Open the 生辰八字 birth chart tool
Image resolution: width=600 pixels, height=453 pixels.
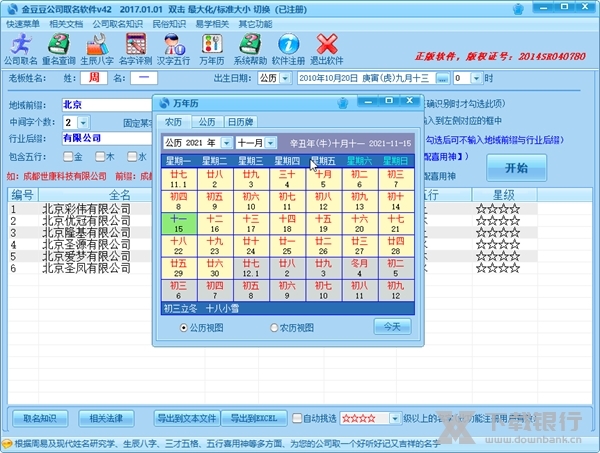click(x=97, y=49)
